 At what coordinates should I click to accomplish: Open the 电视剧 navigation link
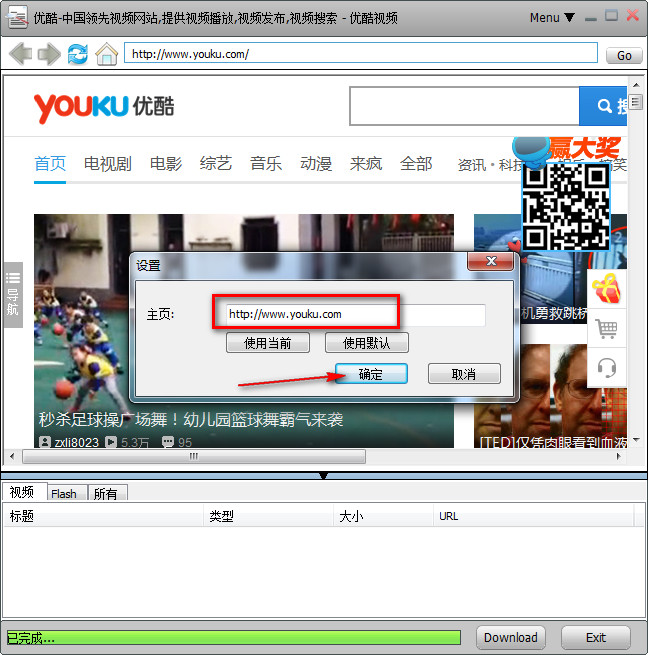pyautogui.click(x=108, y=164)
